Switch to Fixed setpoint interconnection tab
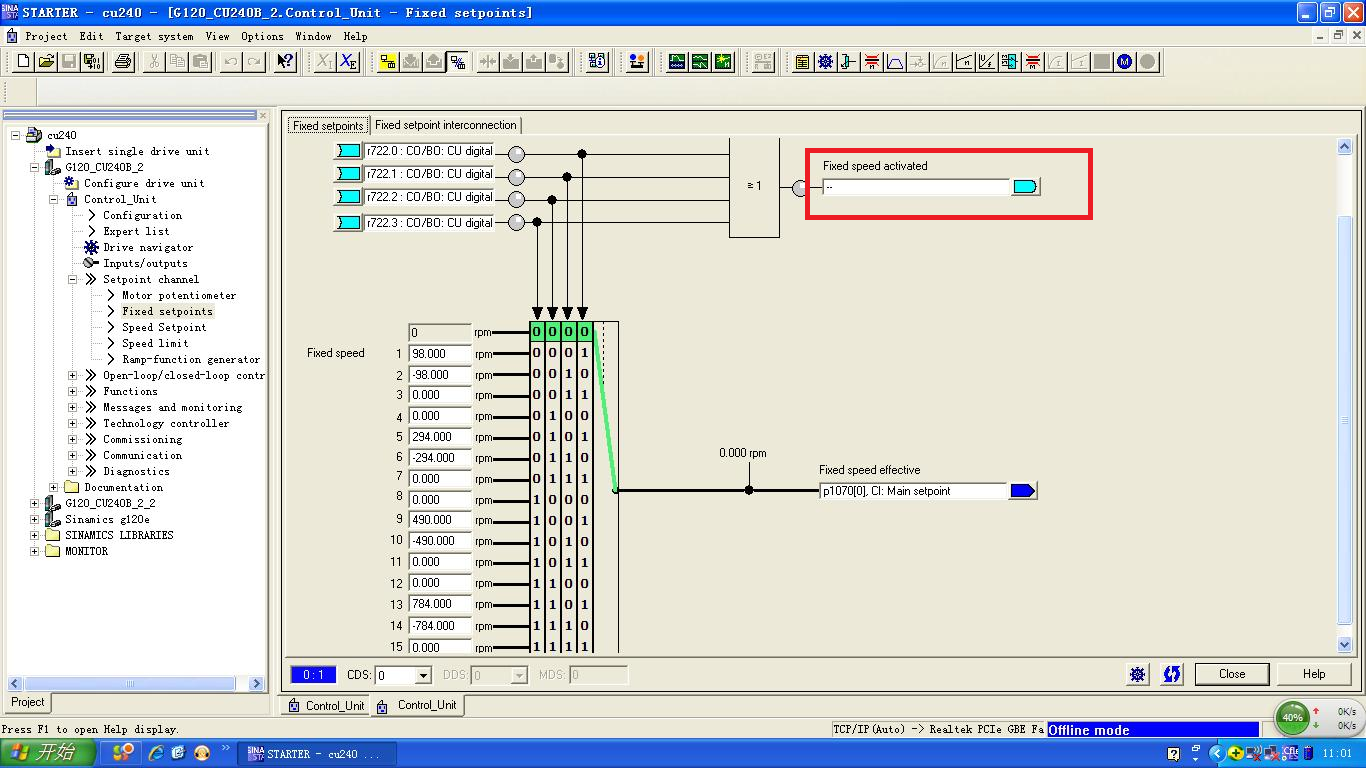The height and width of the screenshot is (768, 1366). click(445, 125)
